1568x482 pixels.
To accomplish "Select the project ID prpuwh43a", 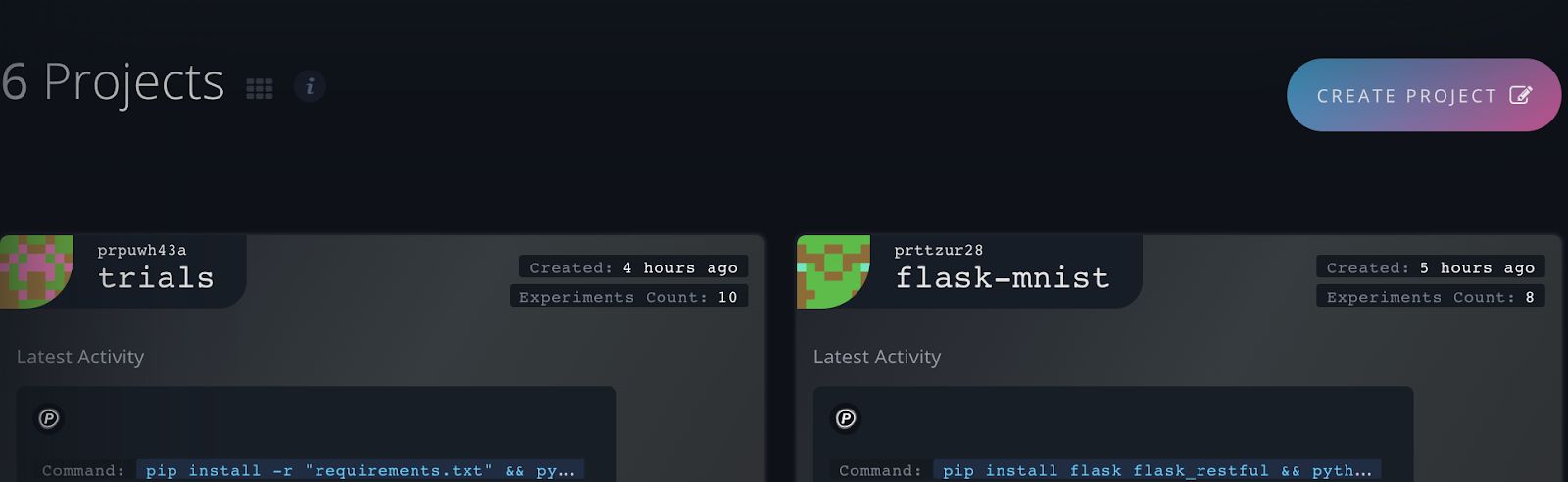I will [x=142, y=250].
